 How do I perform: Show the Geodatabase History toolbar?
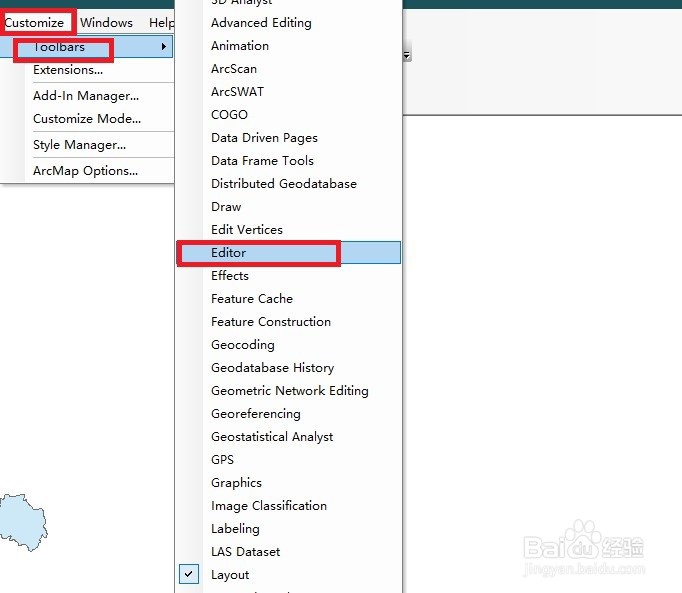(273, 368)
